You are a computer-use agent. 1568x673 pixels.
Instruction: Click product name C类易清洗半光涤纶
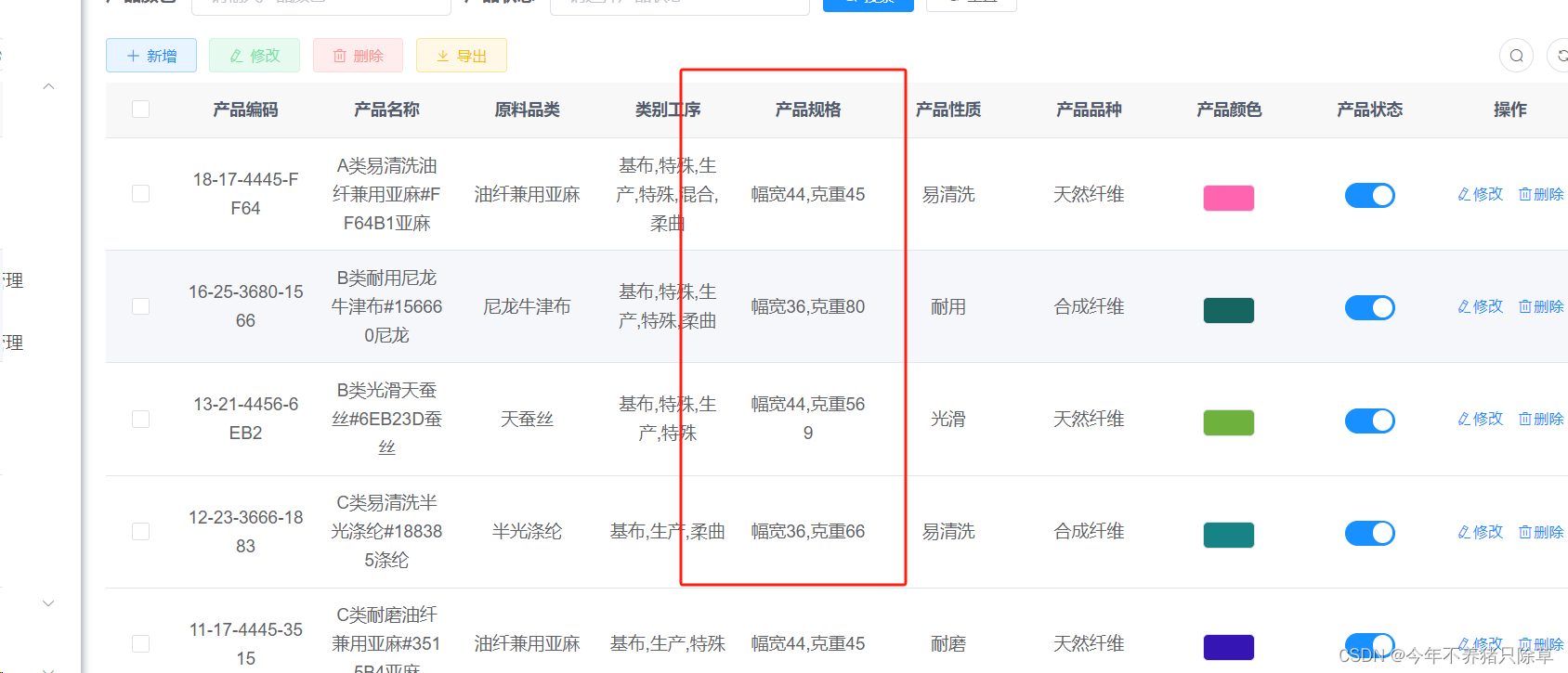(386, 531)
